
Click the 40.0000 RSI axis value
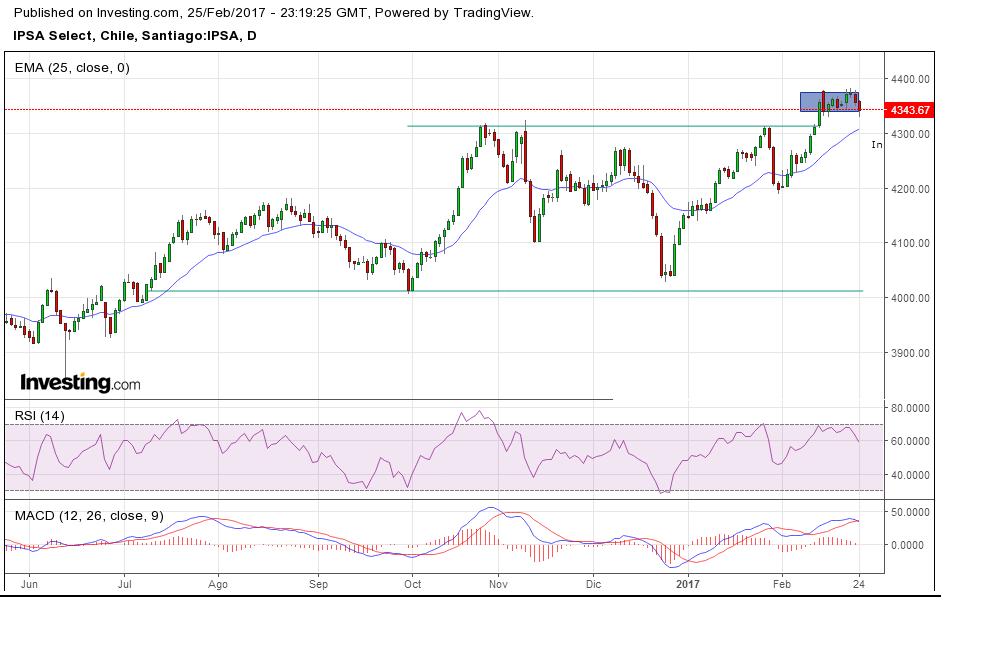[x=910, y=476]
